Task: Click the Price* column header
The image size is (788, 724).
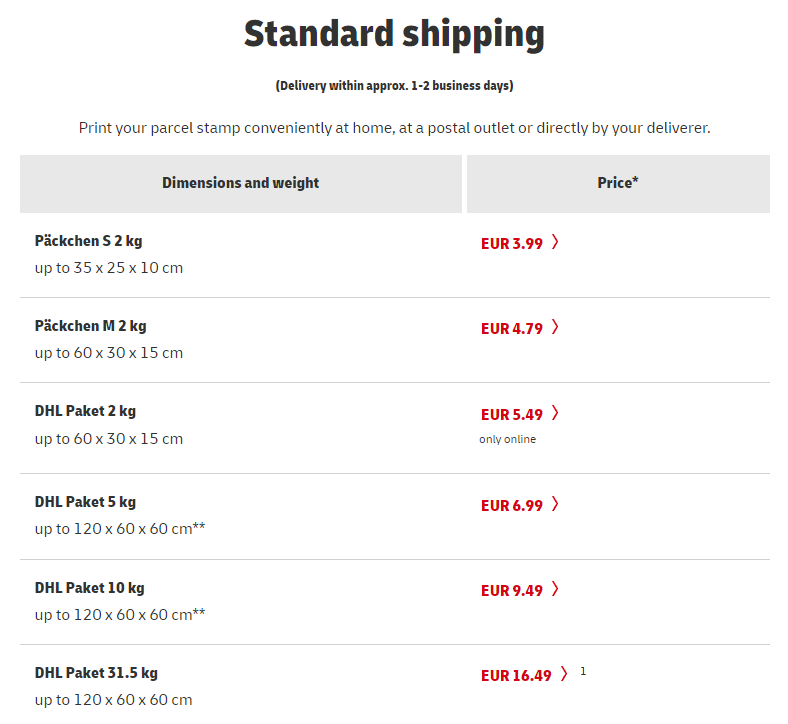Action: [618, 183]
